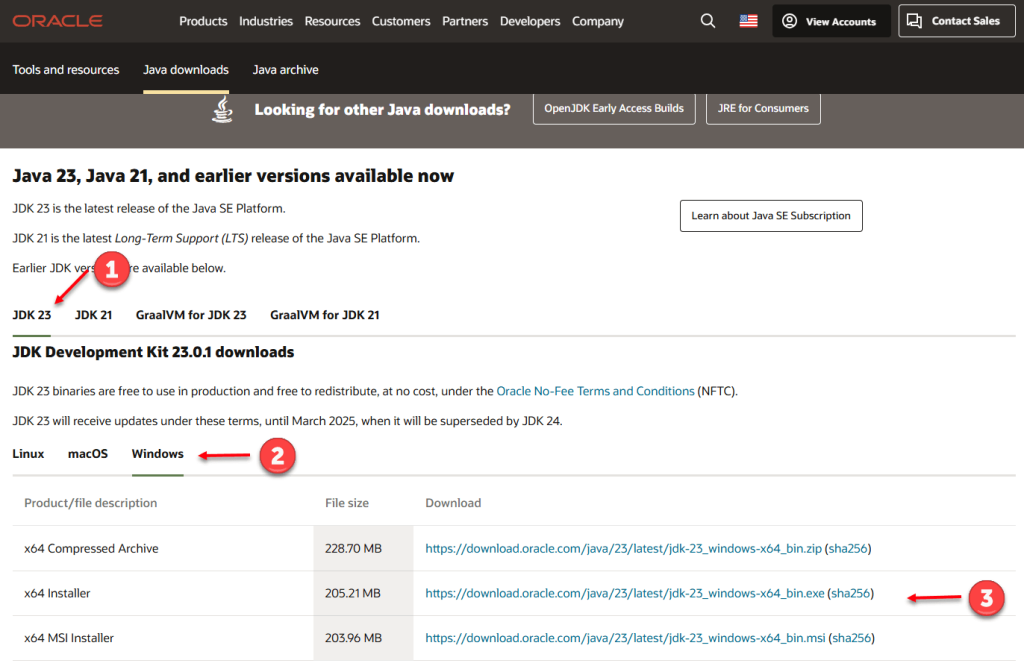The height and width of the screenshot is (666, 1024).
Task: Switch to the Linux downloads tab
Action: click(x=28, y=454)
